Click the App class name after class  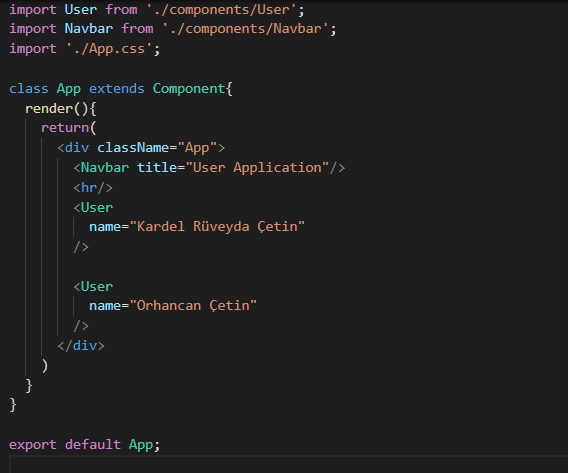[68, 89]
